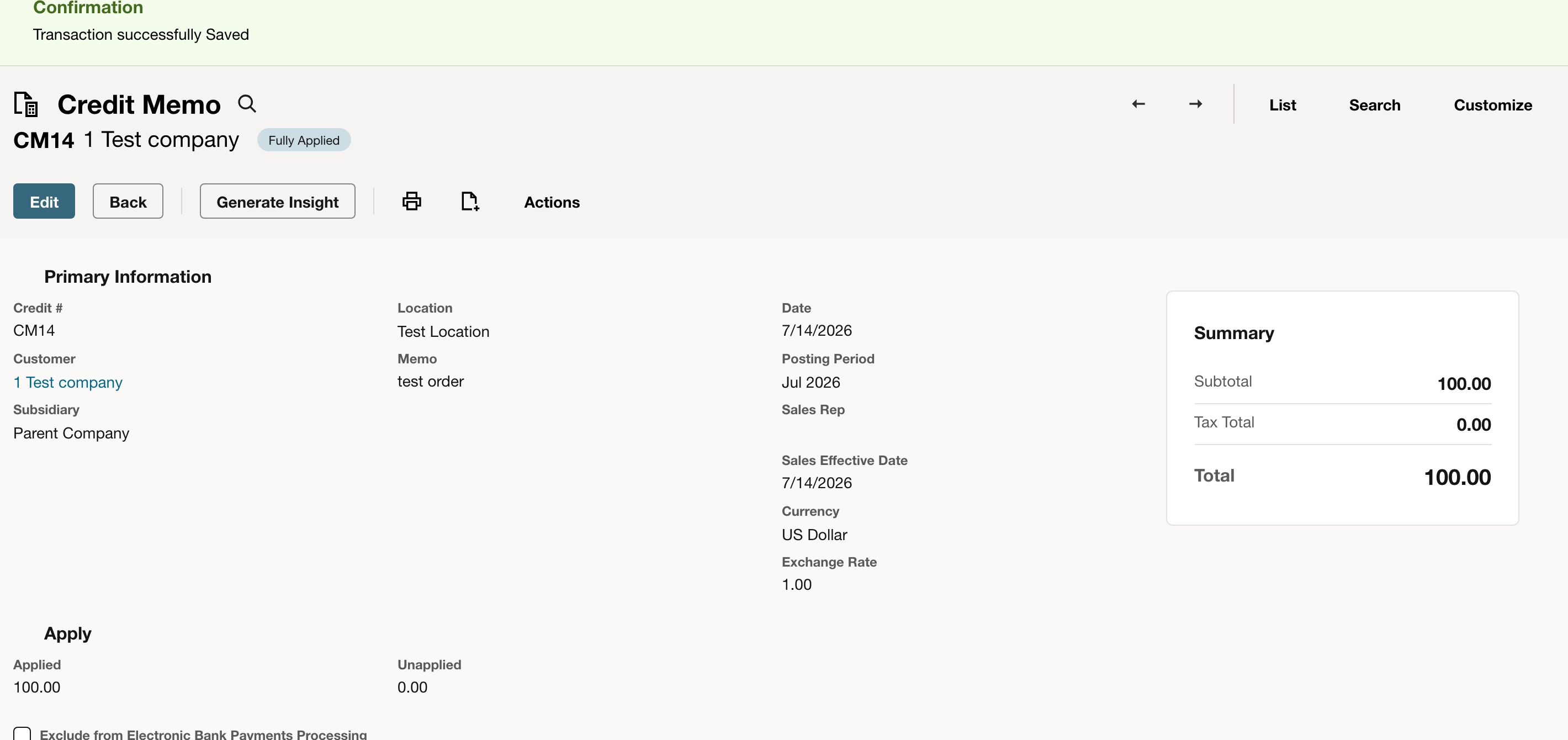
Task: Click the Credit # value CM14
Action: tap(34, 330)
